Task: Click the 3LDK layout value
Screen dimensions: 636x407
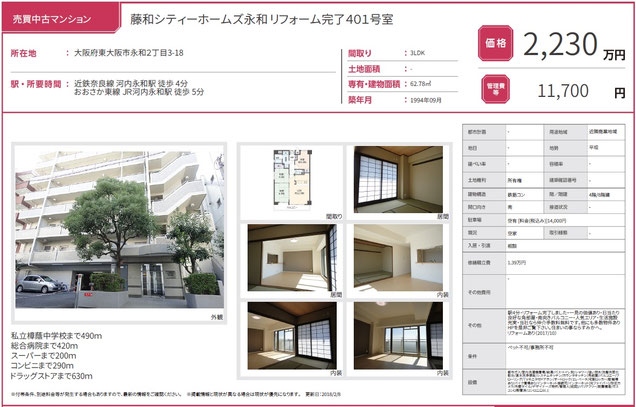Action: [417, 53]
